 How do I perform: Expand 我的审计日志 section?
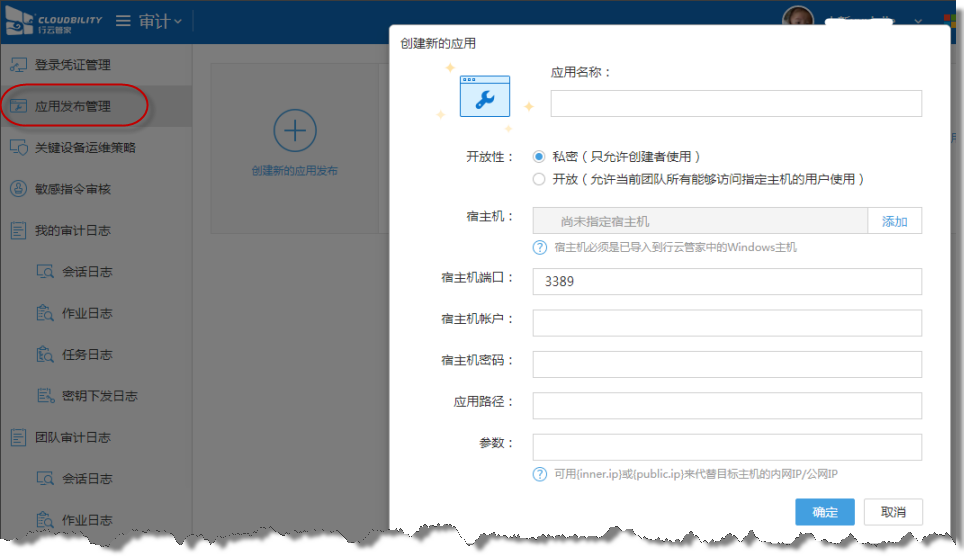point(73,231)
